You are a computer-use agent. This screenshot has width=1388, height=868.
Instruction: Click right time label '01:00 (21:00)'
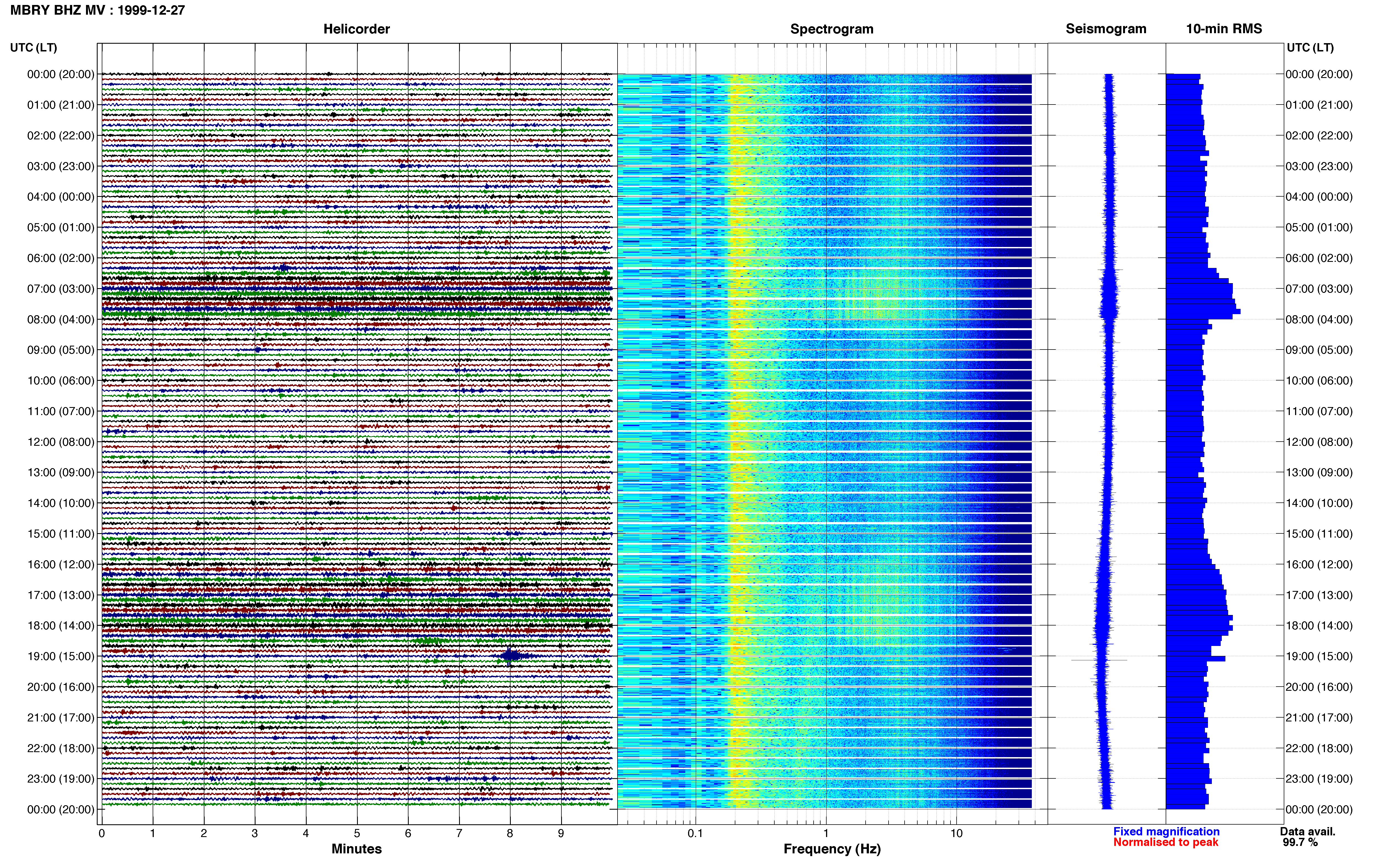pyautogui.click(x=1319, y=105)
